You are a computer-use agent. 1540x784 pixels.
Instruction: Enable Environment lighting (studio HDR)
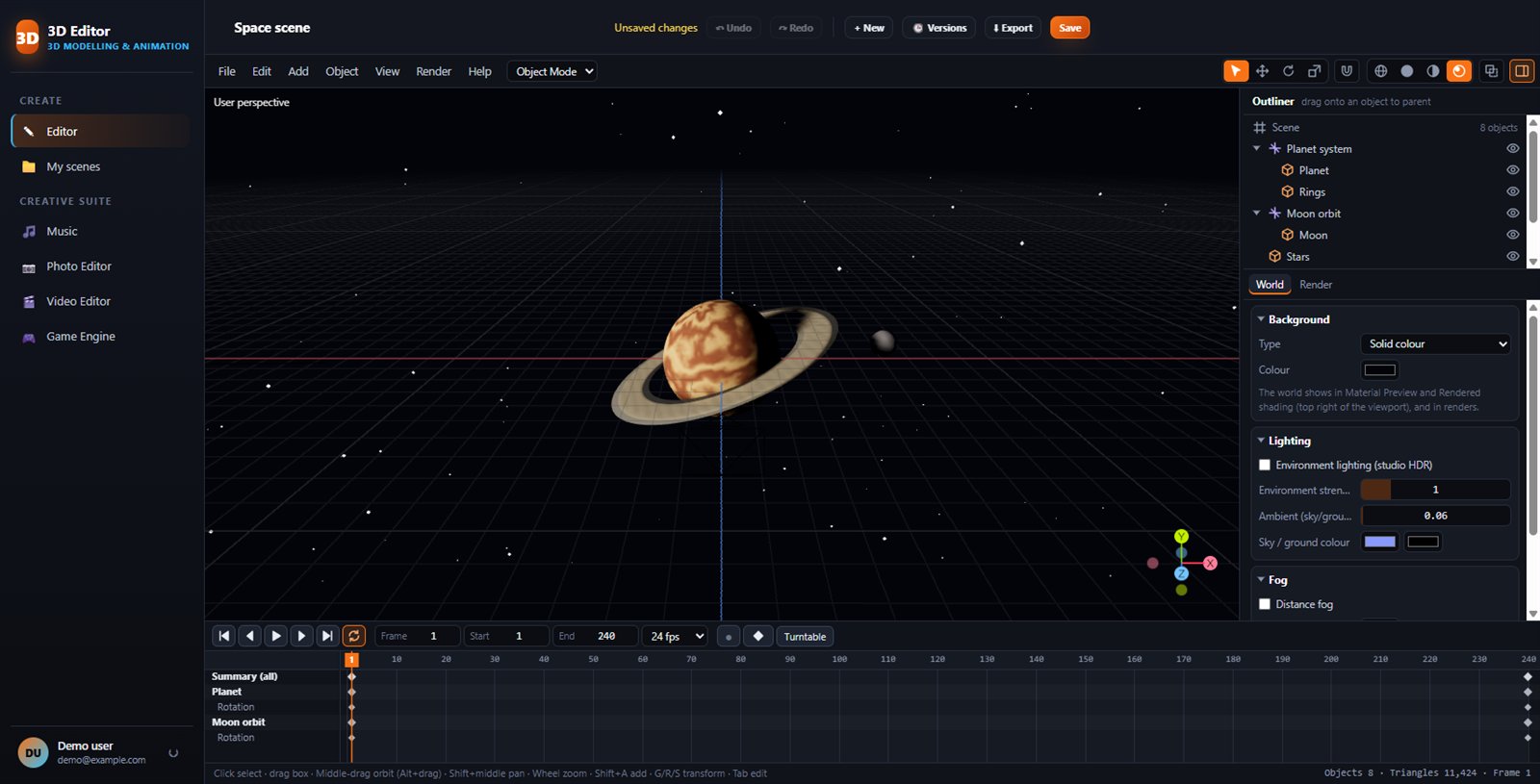pos(1265,466)
